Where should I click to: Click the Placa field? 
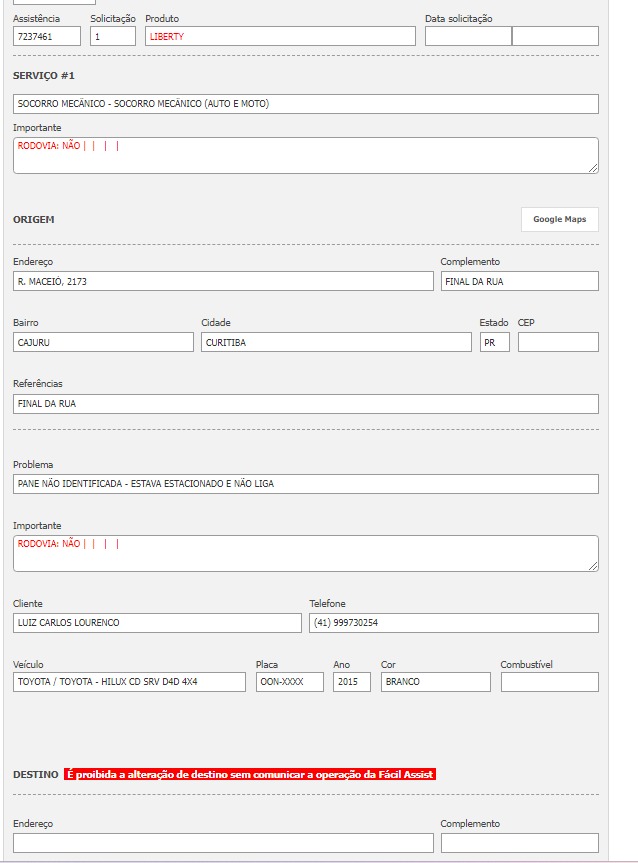290,682
